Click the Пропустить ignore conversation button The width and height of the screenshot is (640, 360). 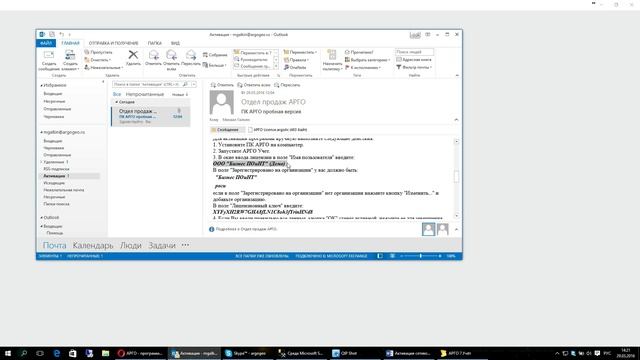tap(98, 52)
